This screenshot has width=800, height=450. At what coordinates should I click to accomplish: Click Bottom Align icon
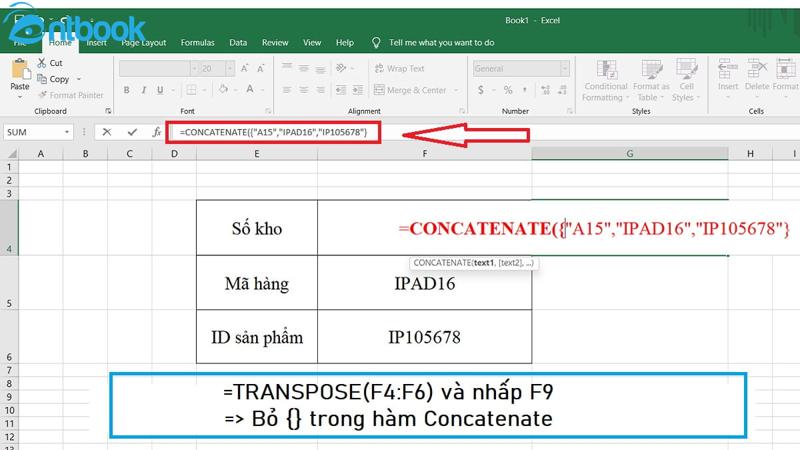click(x=320, y=68)
